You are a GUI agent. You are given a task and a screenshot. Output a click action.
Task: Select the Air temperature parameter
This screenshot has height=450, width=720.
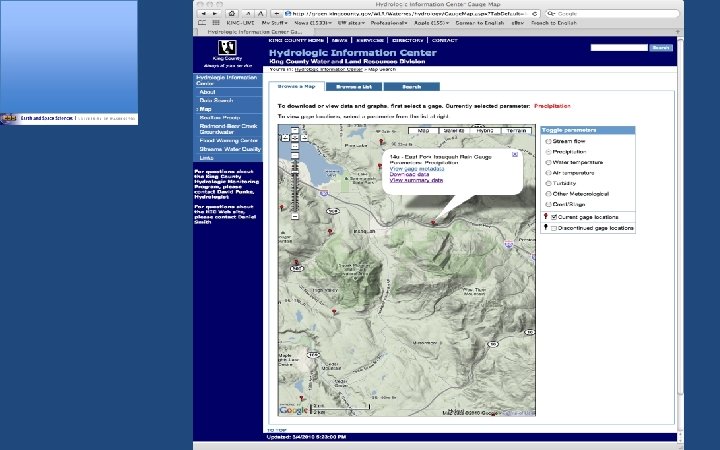pyautogui.click(x=548, y=173)
